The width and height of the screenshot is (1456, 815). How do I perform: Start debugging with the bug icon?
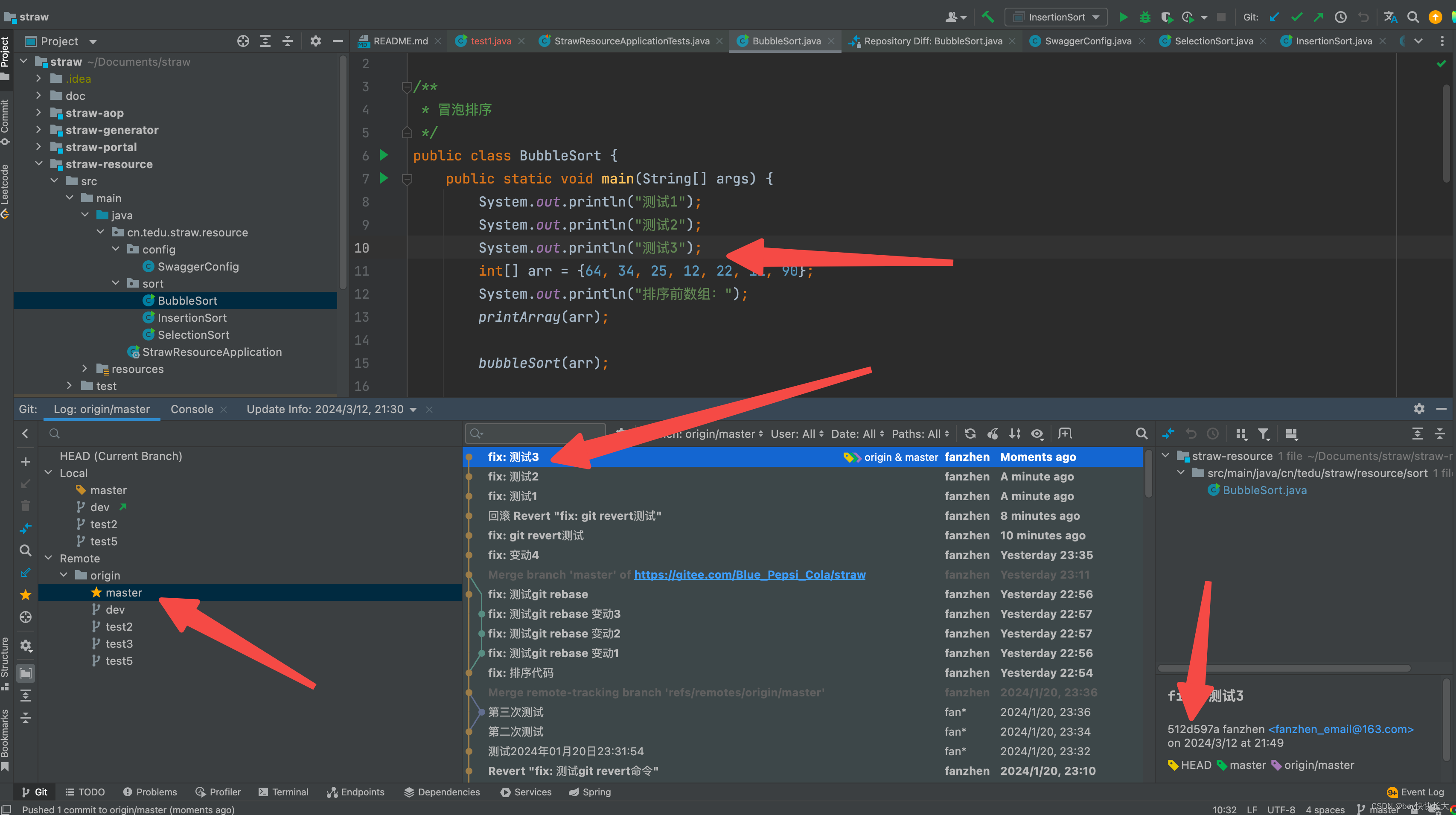(1144, 17)
